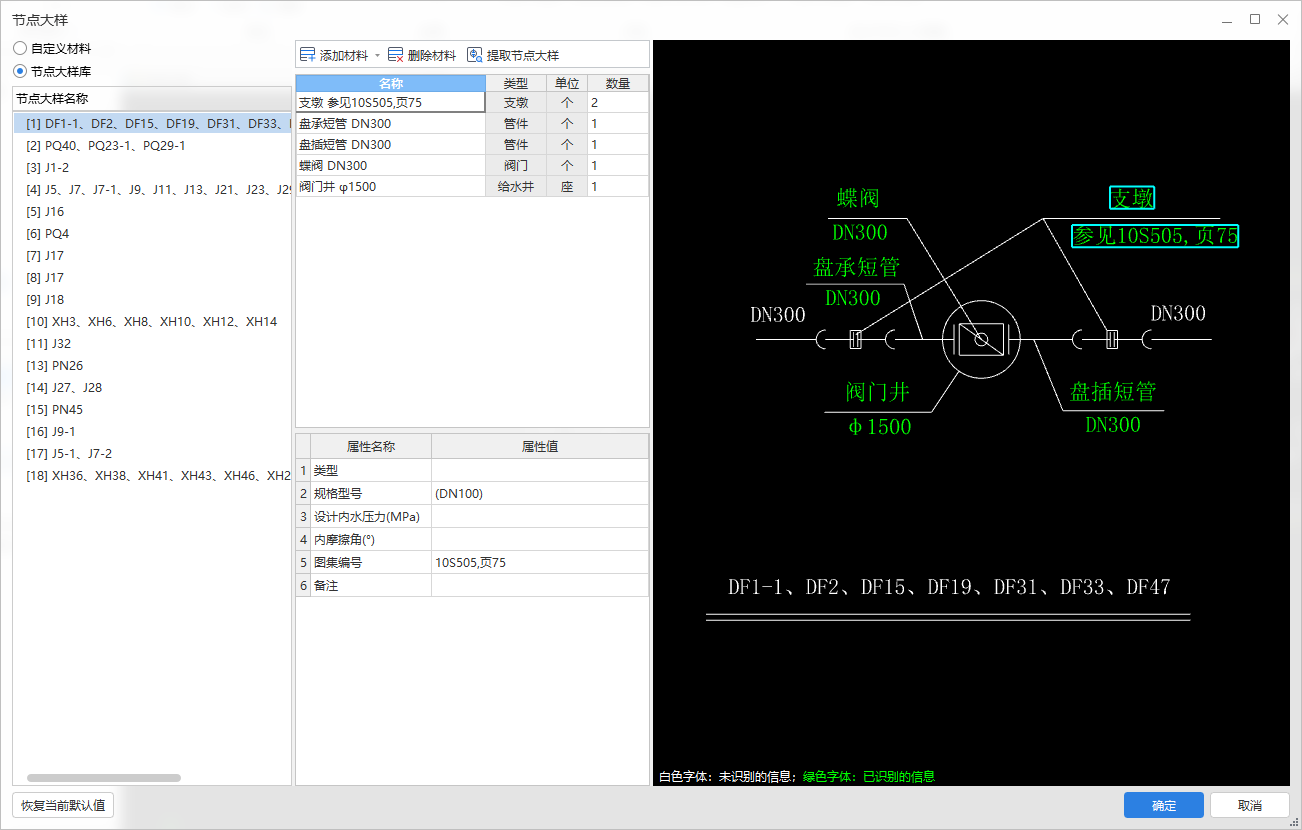Screen dimensions: 1302x830
Task: Click the 盘插短管 DN300 material row
Action: [x=472, y=144]
